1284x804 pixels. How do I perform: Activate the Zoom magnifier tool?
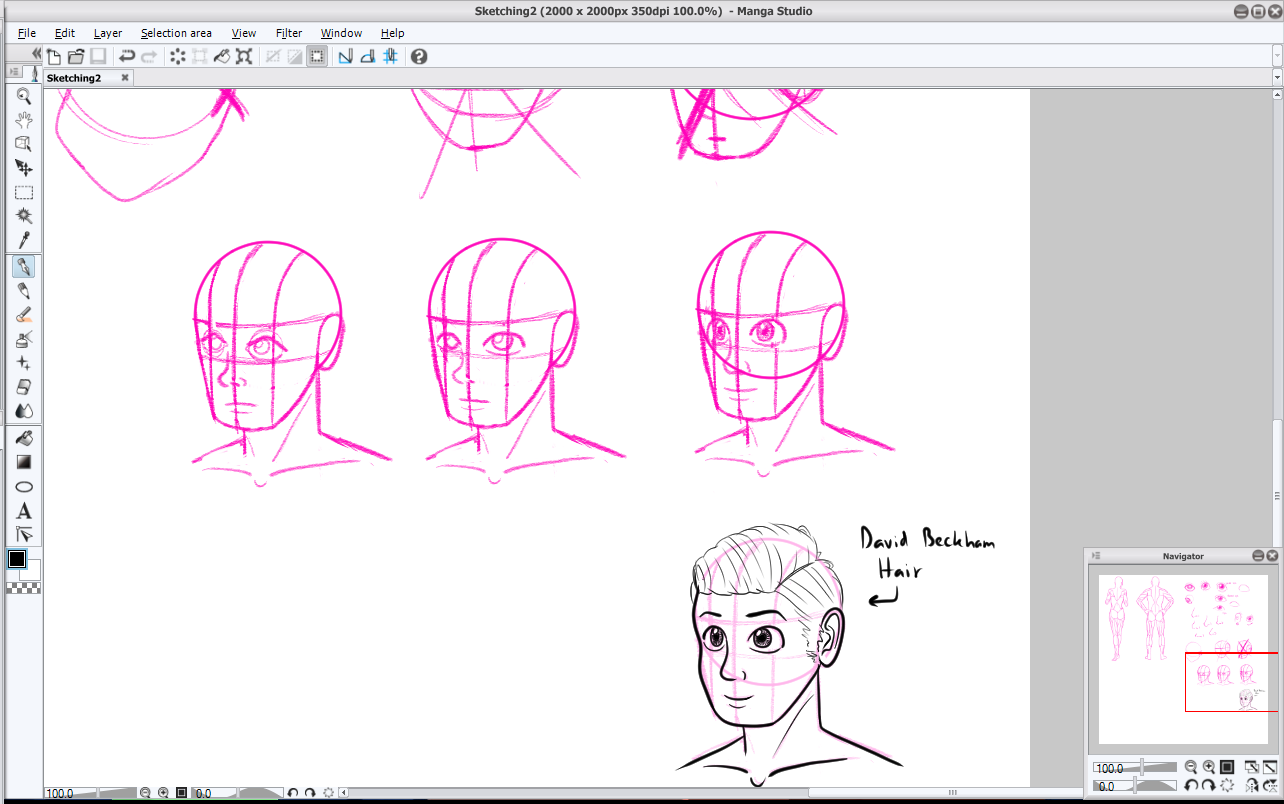pyautogui.click(x=24, y=96)
